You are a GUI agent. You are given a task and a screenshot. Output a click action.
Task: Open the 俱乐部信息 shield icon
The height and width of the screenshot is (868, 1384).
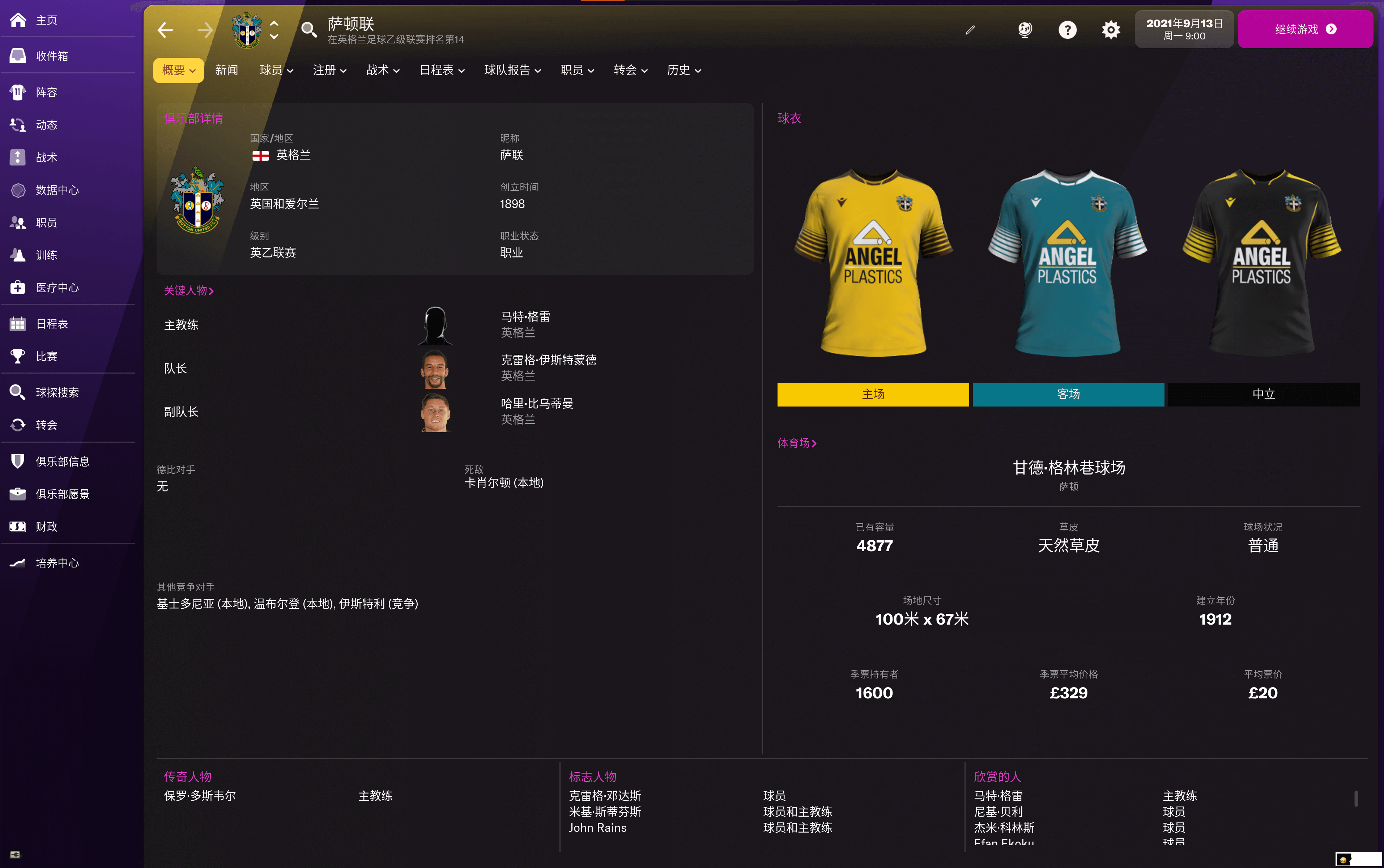[x=18, y=461]
